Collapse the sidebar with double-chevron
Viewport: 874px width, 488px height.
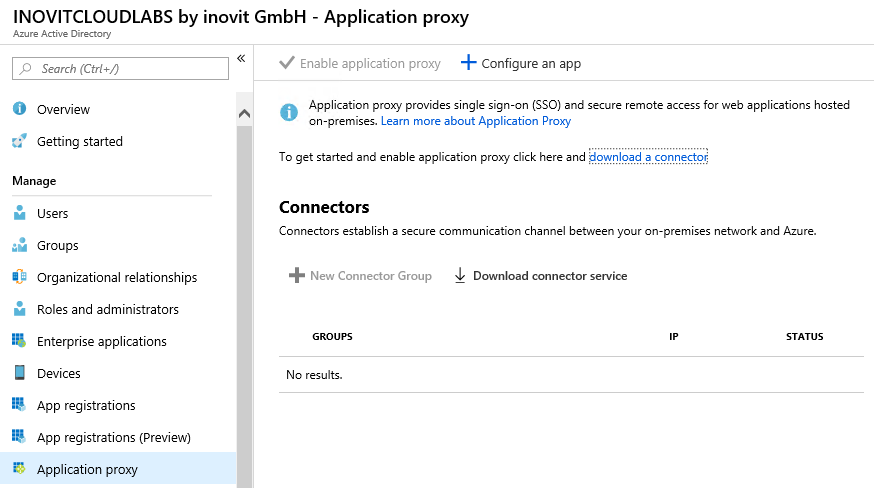tap(241, 59)
